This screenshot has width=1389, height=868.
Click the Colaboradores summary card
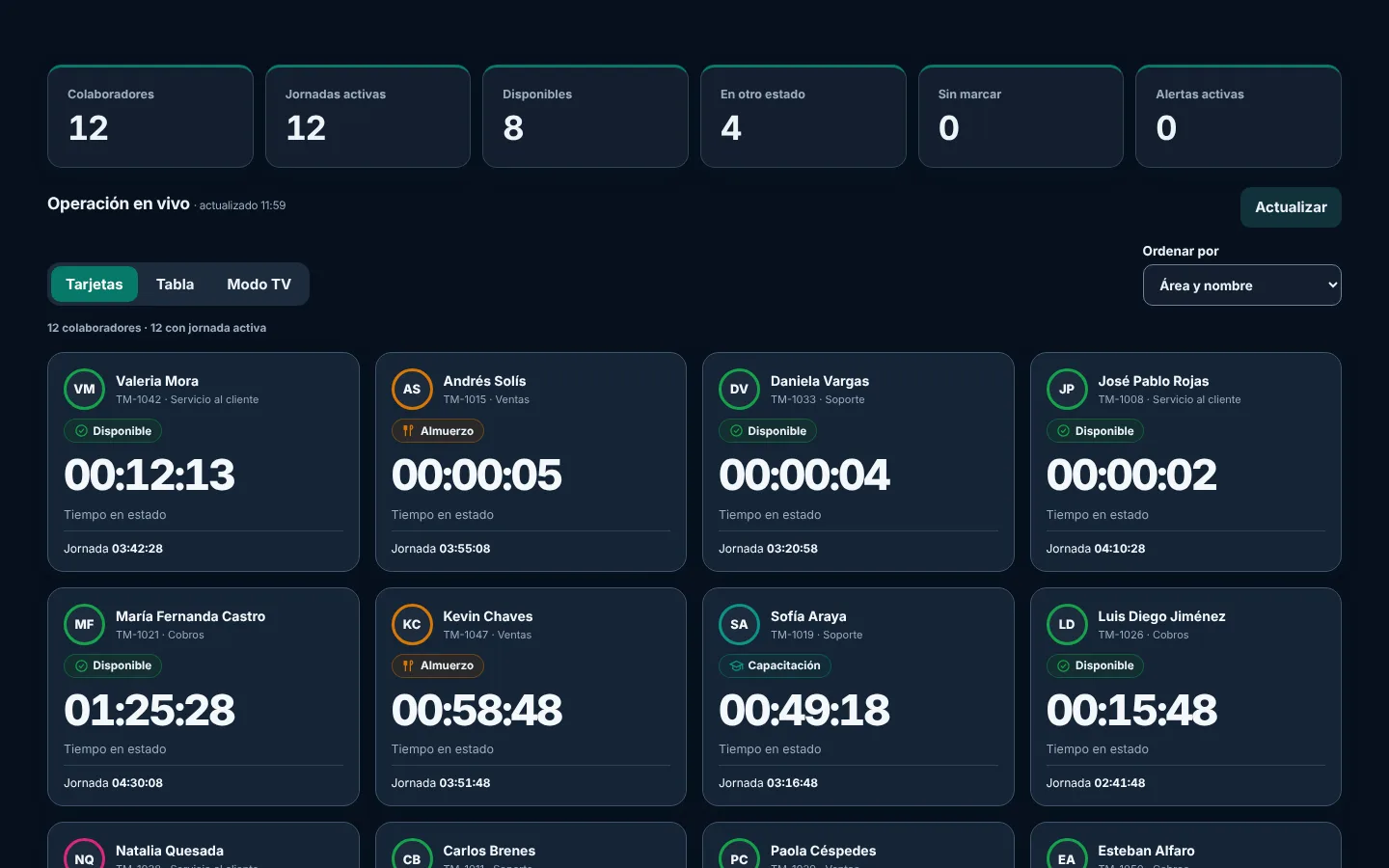pyautogui.click(x=150, y=117)
